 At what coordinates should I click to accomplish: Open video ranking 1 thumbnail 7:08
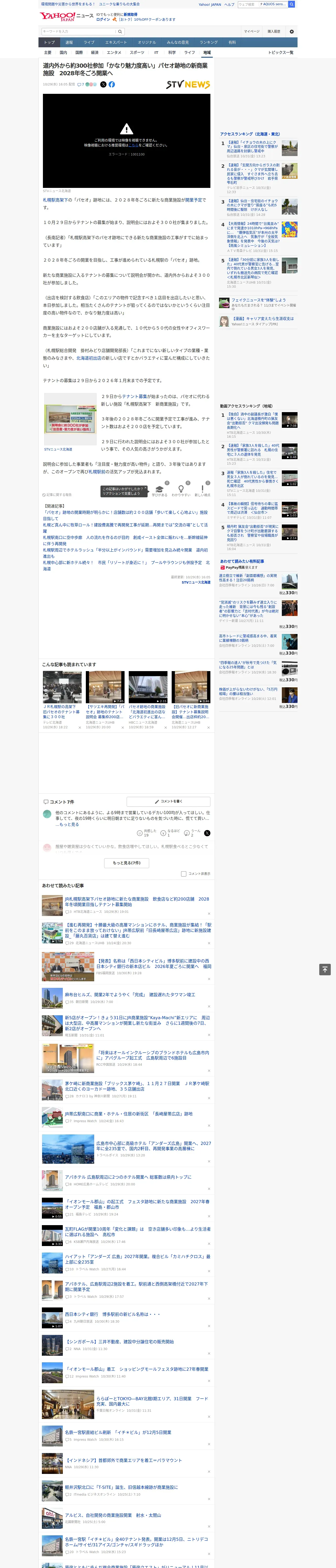[290, 420]
